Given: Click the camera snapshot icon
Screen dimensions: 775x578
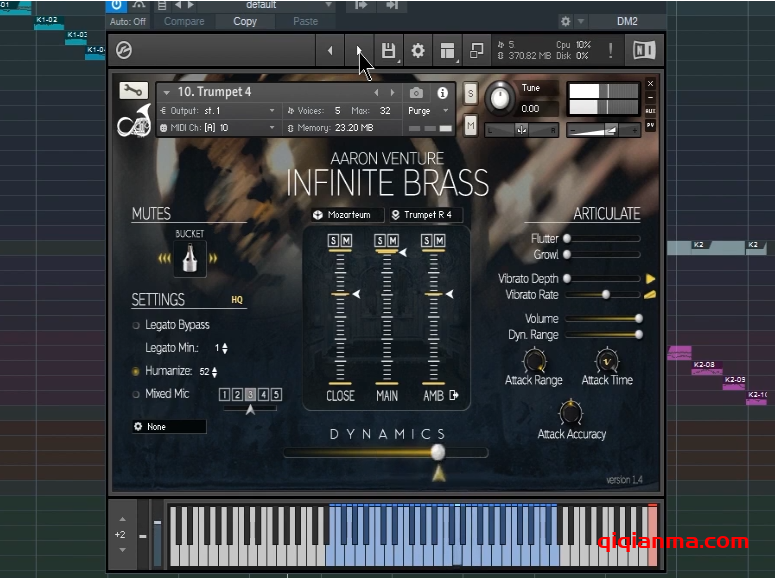Looking at the screenshot, I should coord(416,93).
